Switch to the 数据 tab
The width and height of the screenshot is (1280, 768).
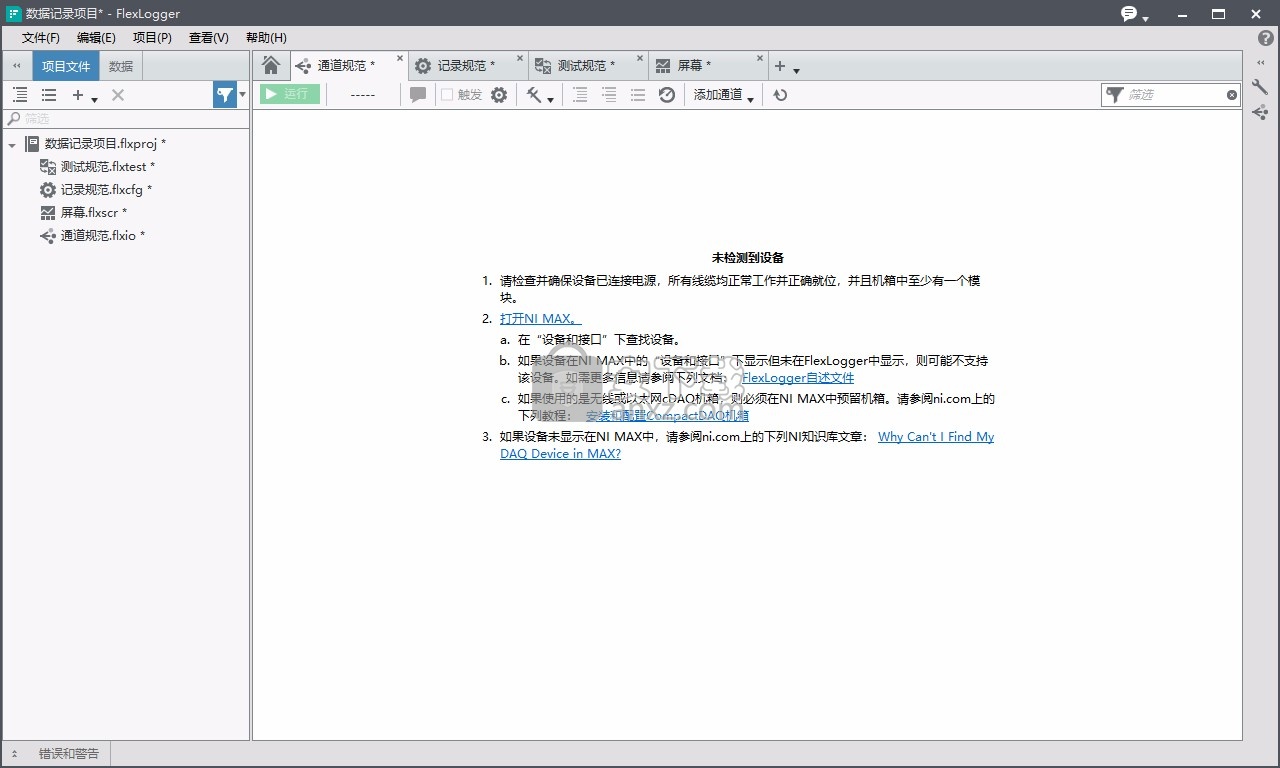point(121,66)
